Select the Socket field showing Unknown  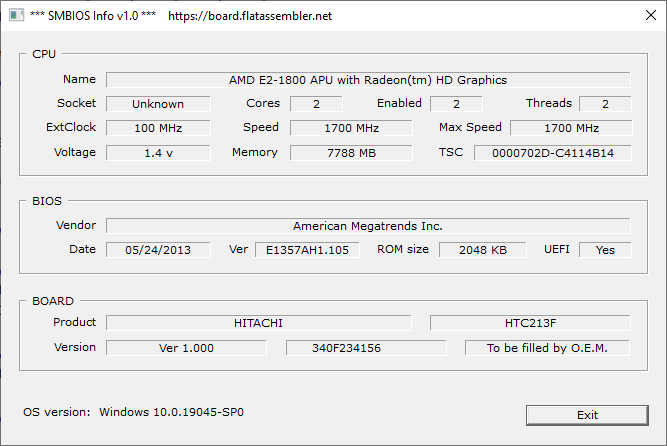(x=158, y=104)
